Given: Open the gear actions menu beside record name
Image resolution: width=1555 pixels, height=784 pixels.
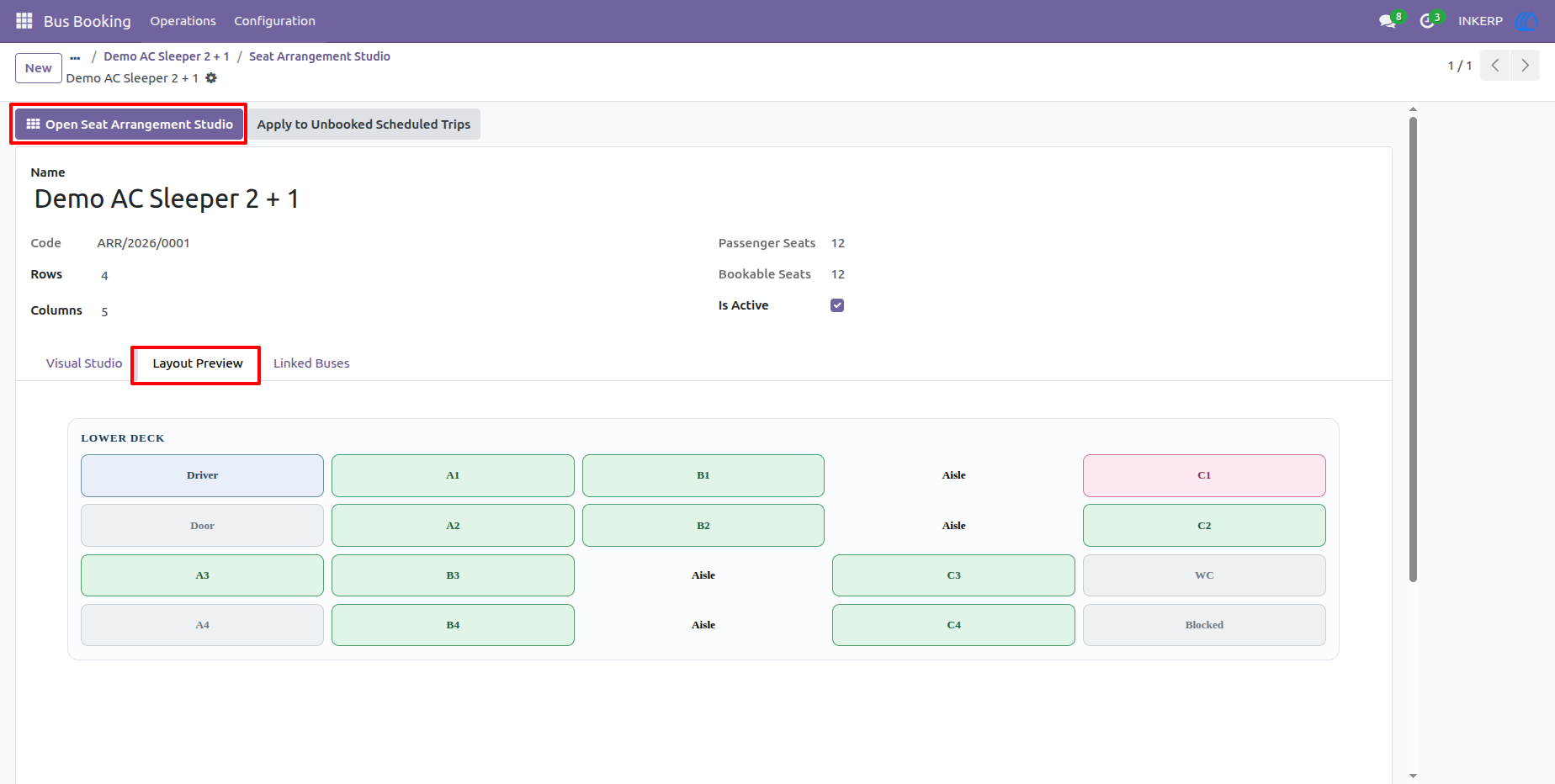Looking at the screenshot, I should 211,78.
